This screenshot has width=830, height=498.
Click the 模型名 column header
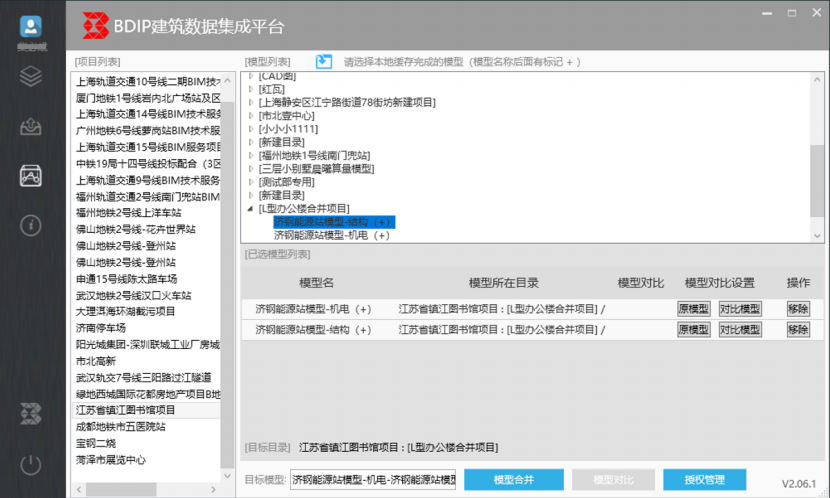[x=317, y=283]
